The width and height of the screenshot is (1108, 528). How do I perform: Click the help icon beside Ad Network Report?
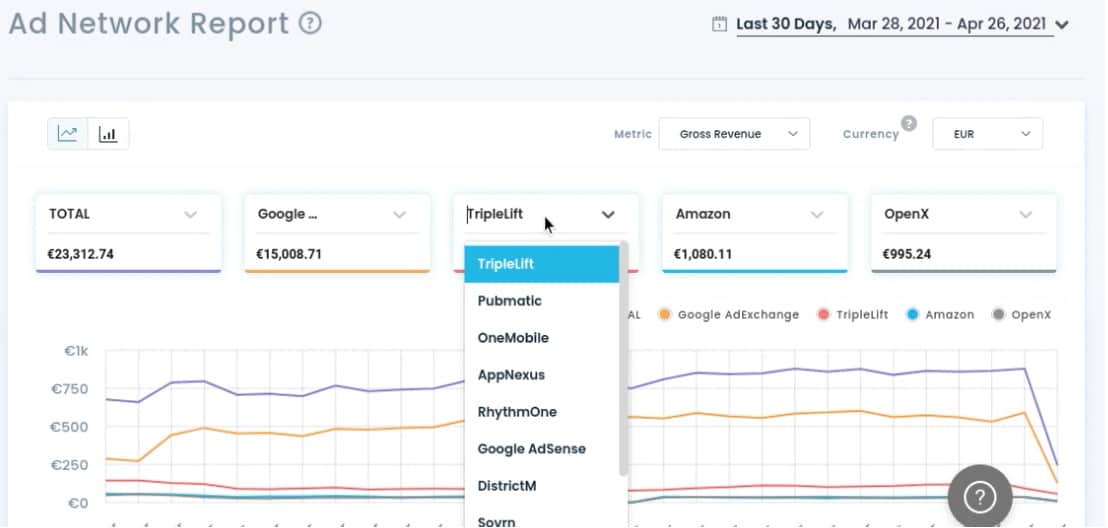(310, 23)
